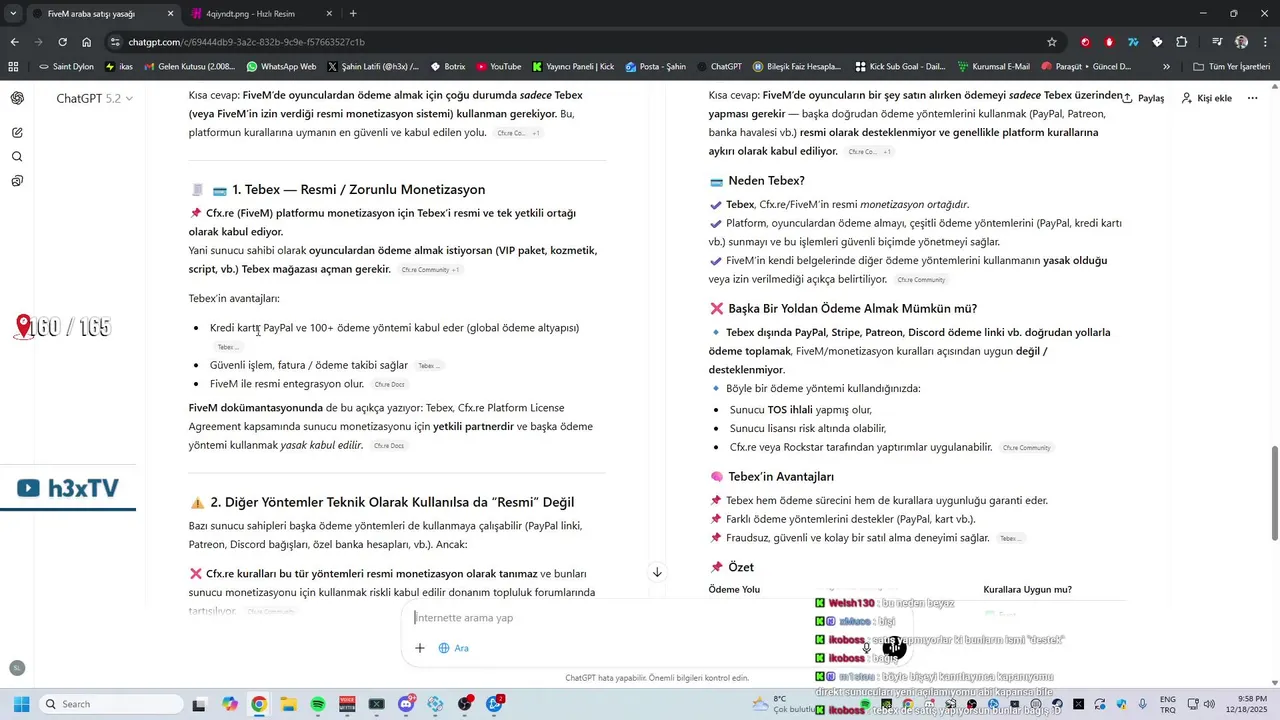
Task: Open Chrome from the taskbar
Action: pyautogui.click(x=259, y=704)
